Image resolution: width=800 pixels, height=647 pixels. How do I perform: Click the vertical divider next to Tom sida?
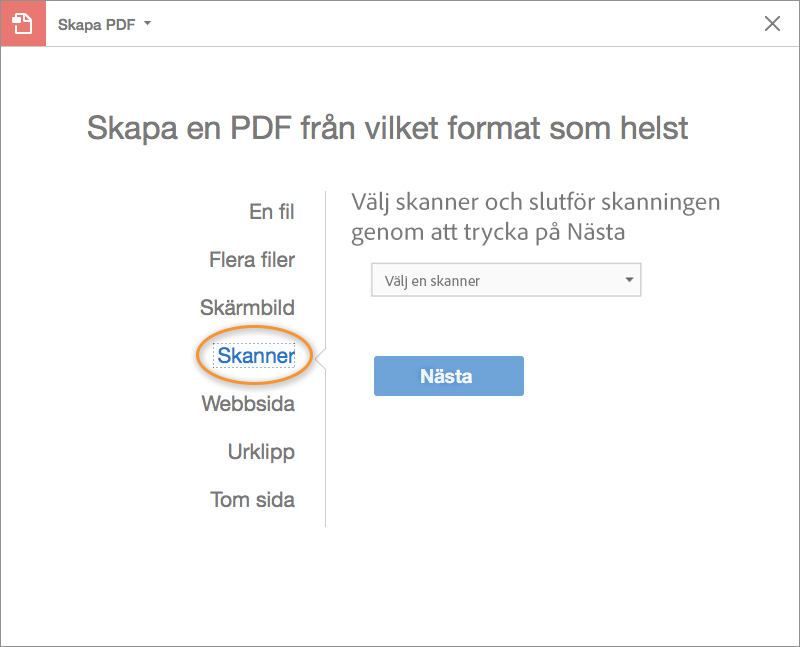click(326, 500)
